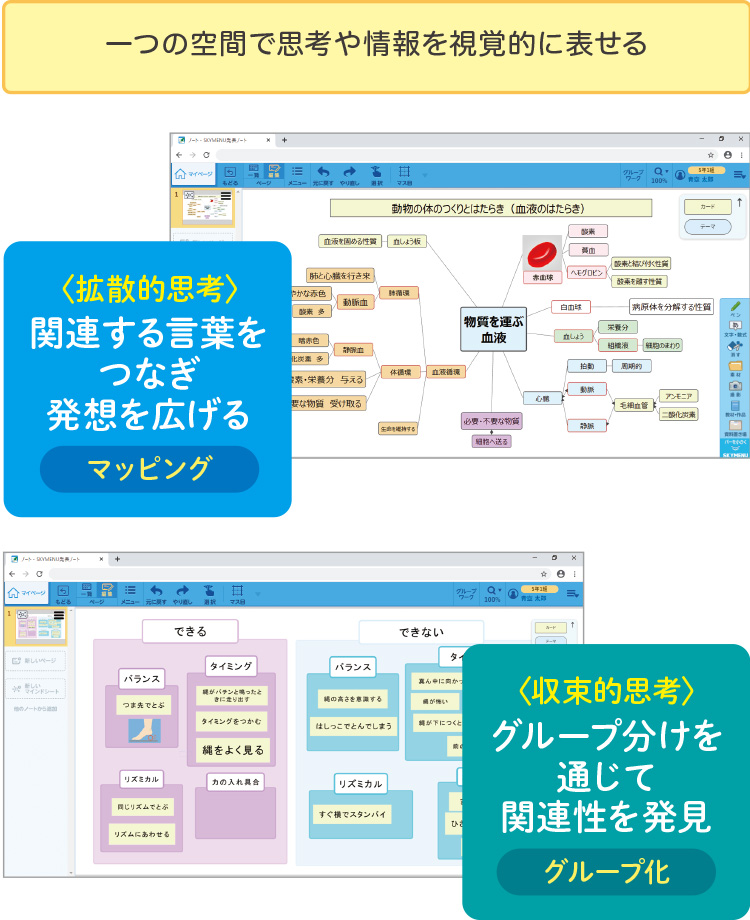Open 一覧 page list icon in upper window
The width and height of the screenshot is (750, 920).
[254, 171]
